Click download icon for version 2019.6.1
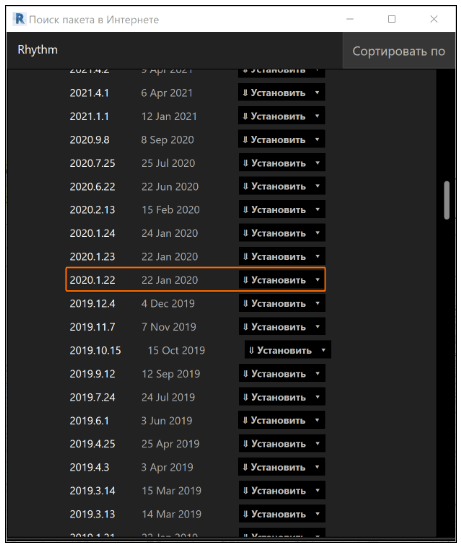 (245, 420)
